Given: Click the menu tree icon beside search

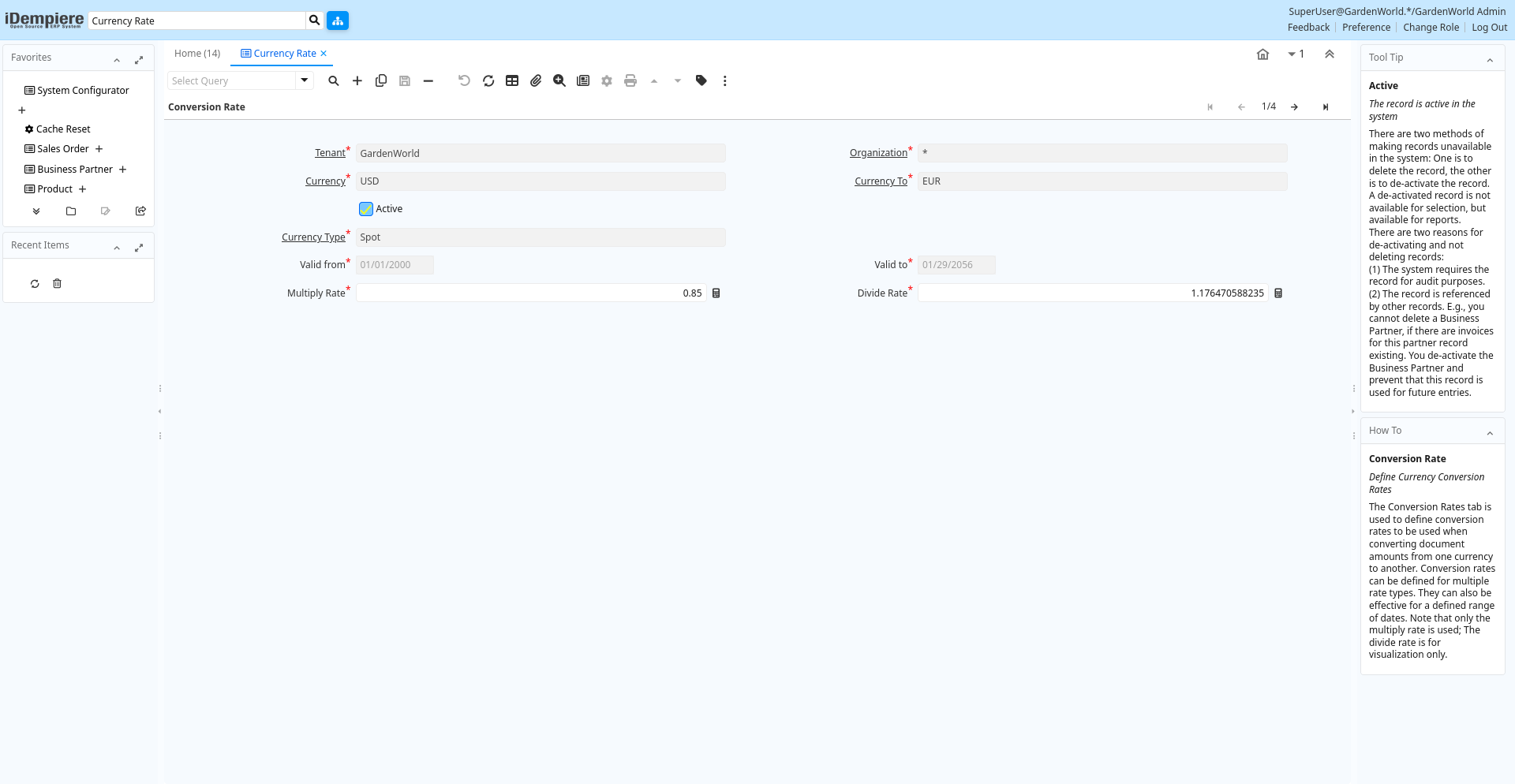Looking at the screenshot, I should tap(338, 21).
